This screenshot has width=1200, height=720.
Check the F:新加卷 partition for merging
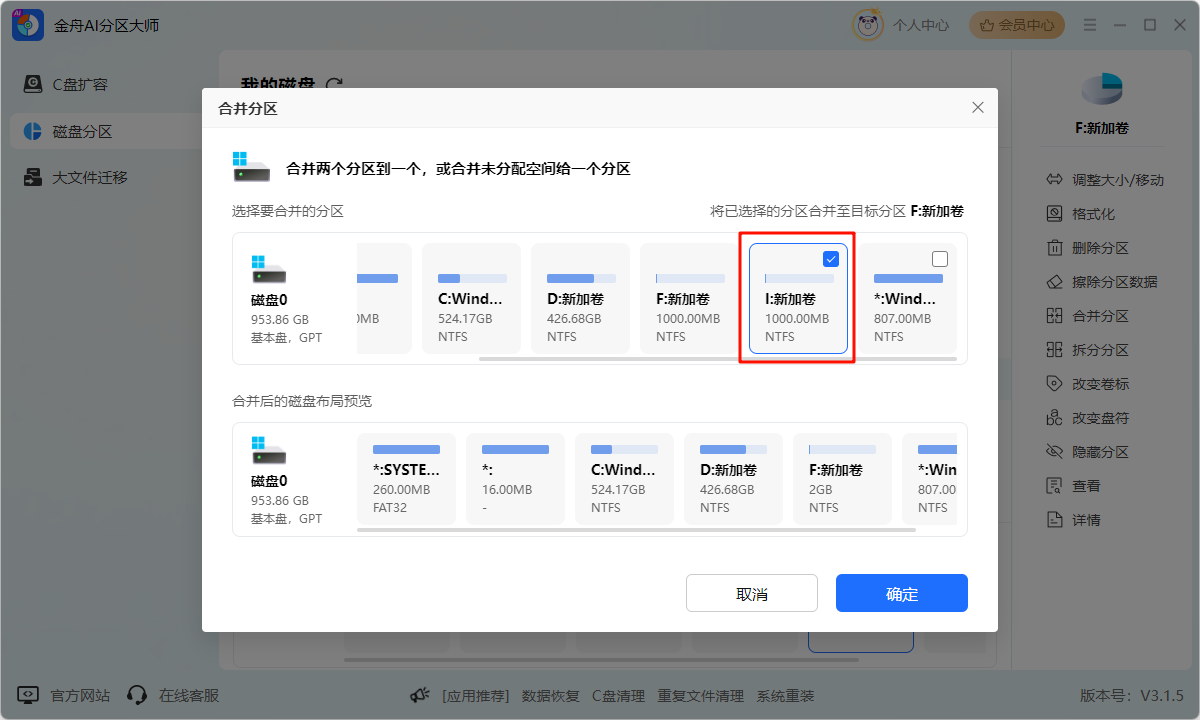(721, 258)
